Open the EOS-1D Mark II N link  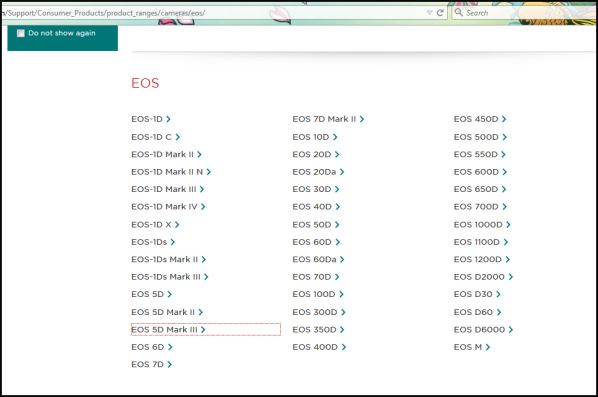tap(171, 172)
